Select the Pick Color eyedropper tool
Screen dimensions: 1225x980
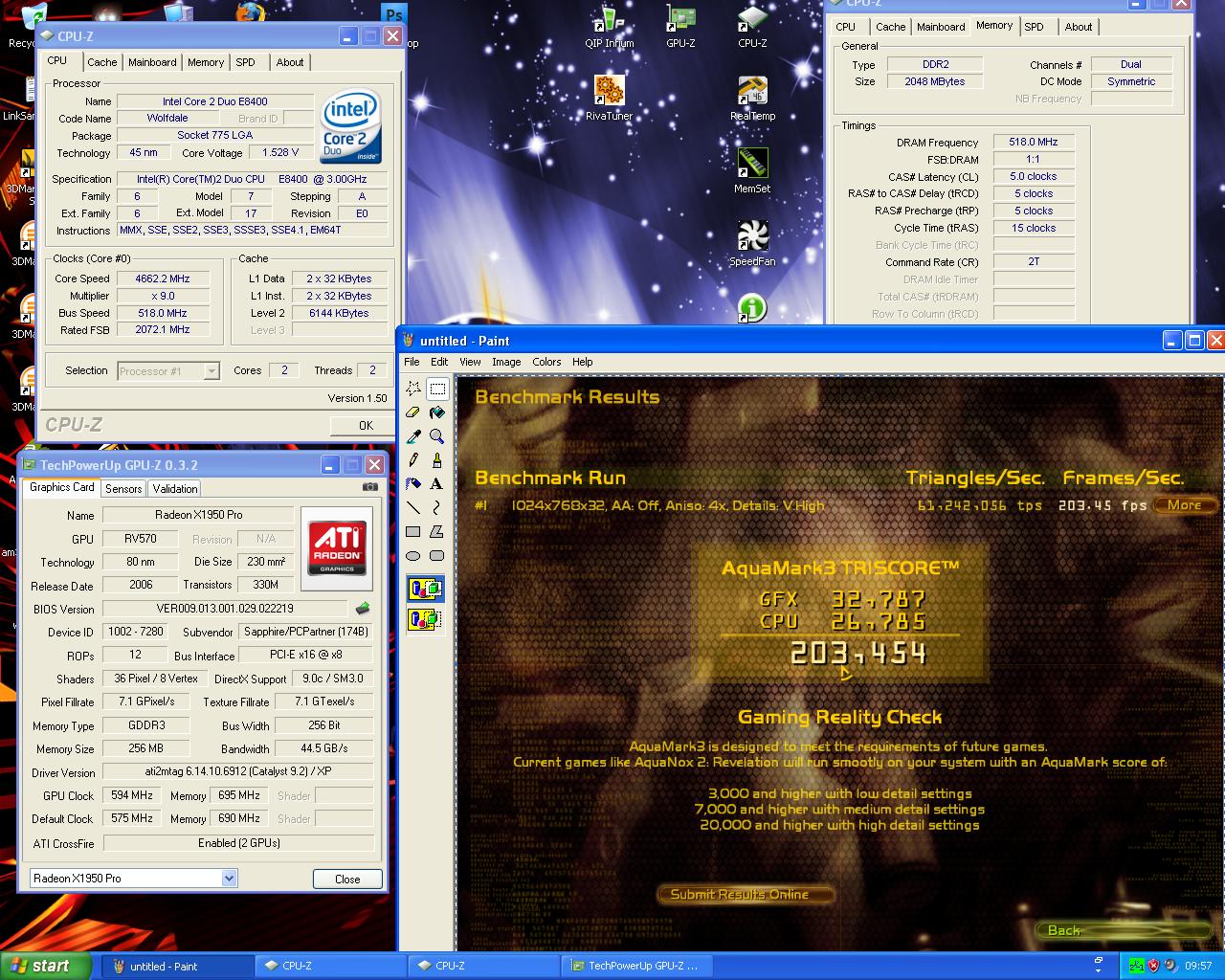pos(413,436)
